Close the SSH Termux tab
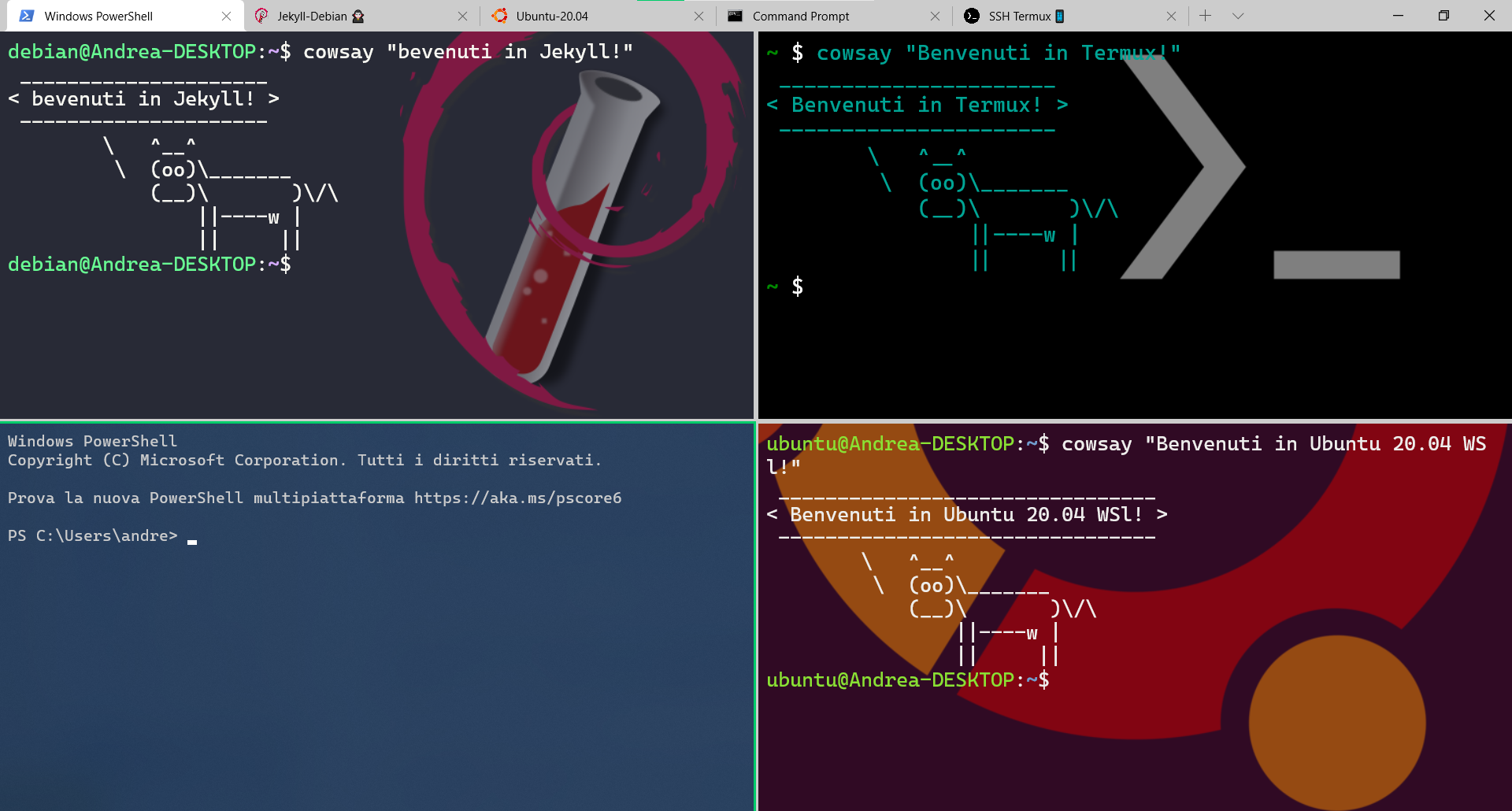The image size is (1512, 811). [x=1171, y=16]
